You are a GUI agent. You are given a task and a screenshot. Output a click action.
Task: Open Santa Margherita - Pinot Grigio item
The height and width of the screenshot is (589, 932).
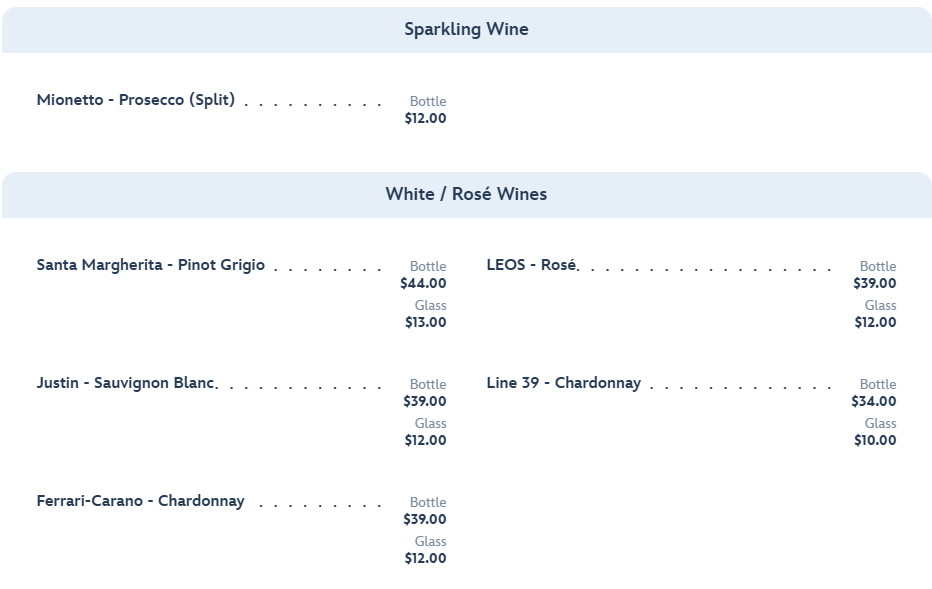(x=151, y=265)
